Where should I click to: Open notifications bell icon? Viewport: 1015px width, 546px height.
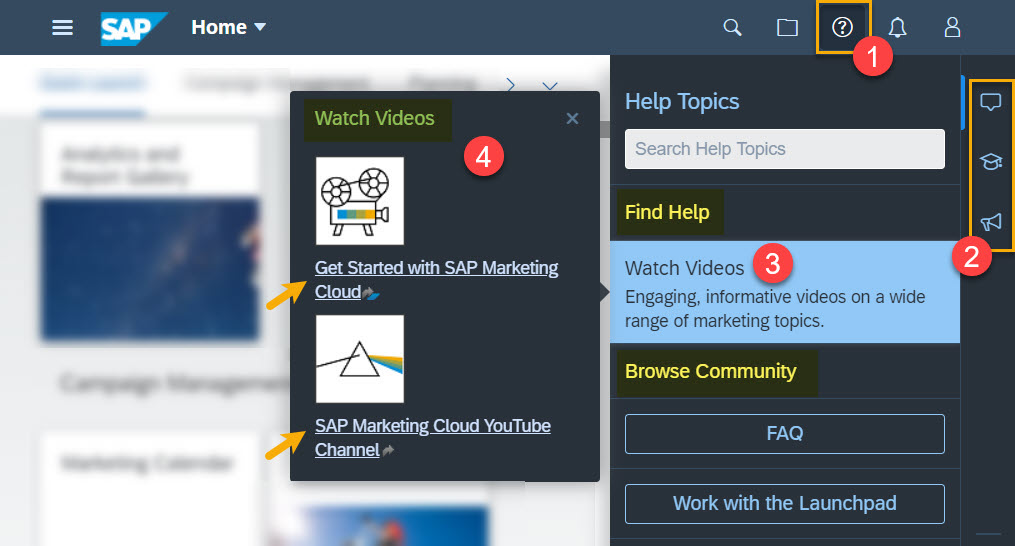pyautogui.click(x=897, y=27)
